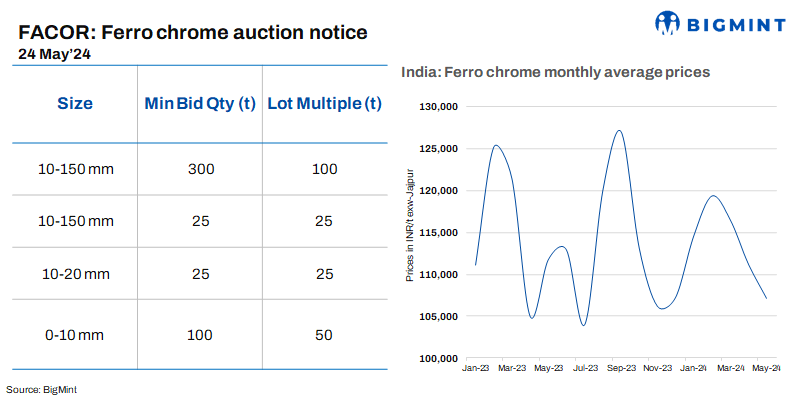Screen dimensions: 804x401
Task: Click the 100,000 y-axis label
Action: pyautogui.click(x=438, y=358)
